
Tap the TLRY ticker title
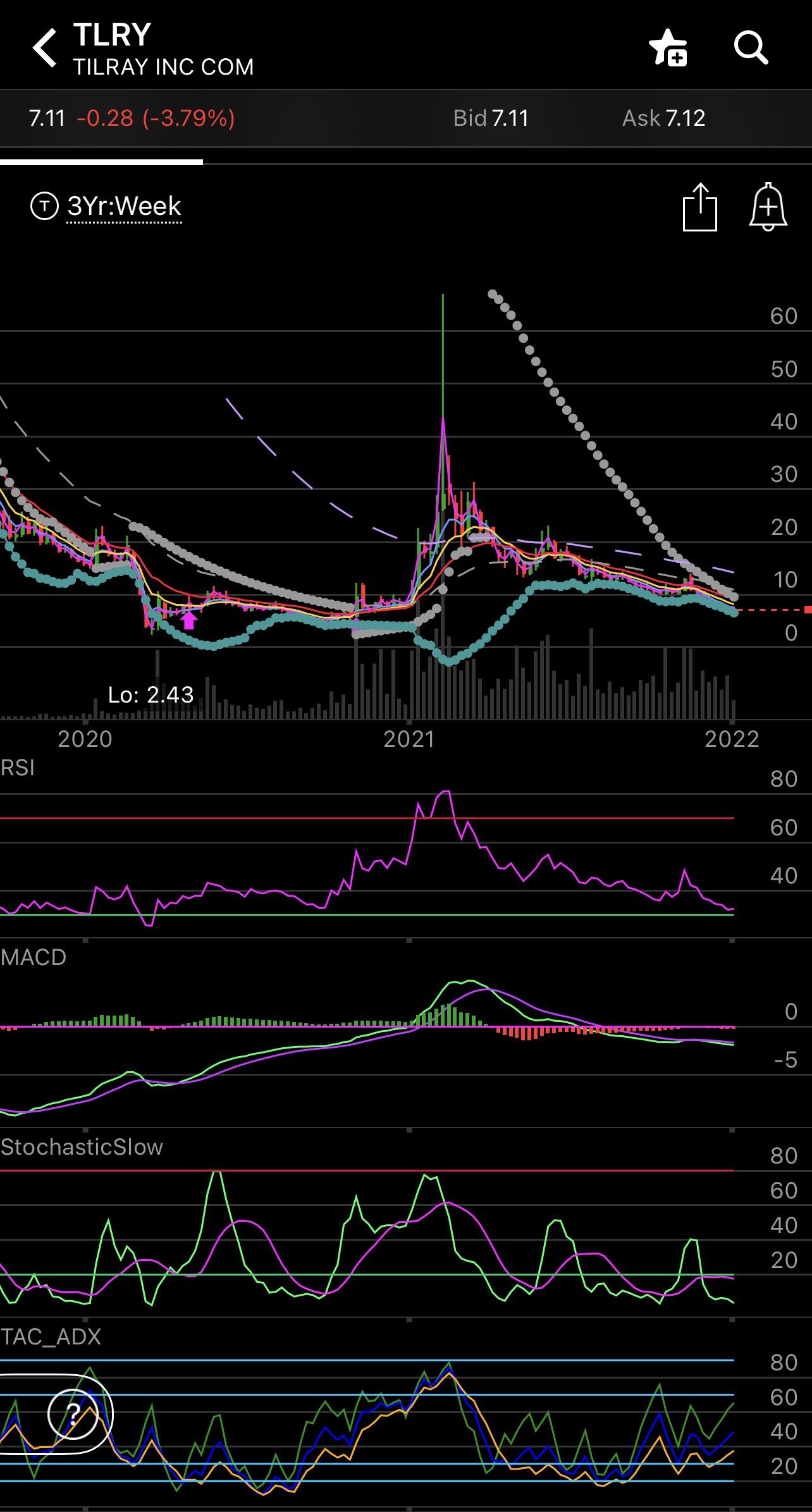pyautogui.click(x=112, y=35)
